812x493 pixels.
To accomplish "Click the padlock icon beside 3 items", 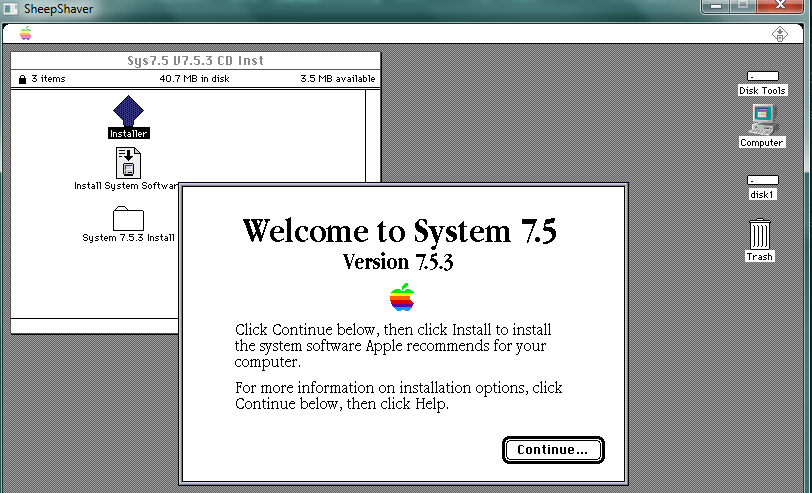I will click(21, 79).
